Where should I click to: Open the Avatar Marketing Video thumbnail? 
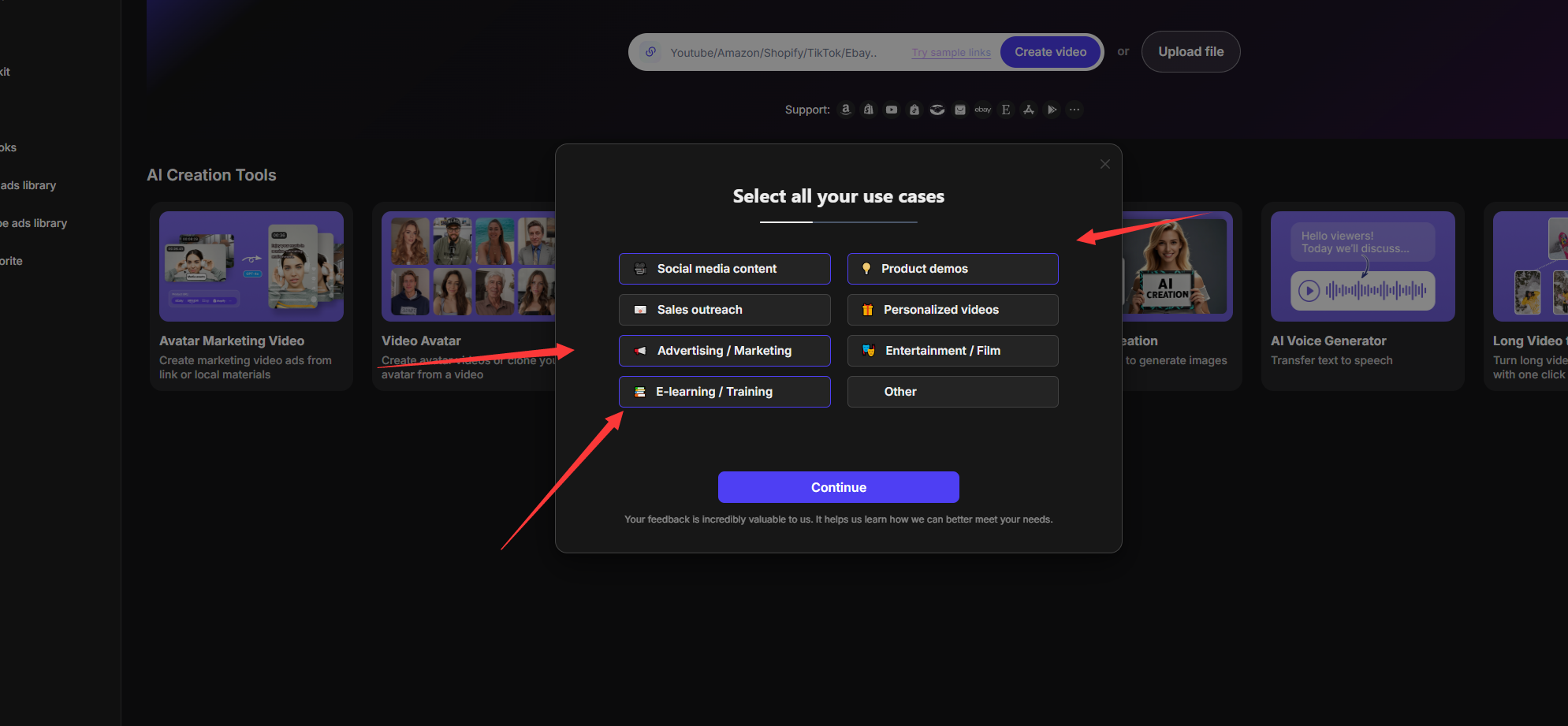point(251,266)
